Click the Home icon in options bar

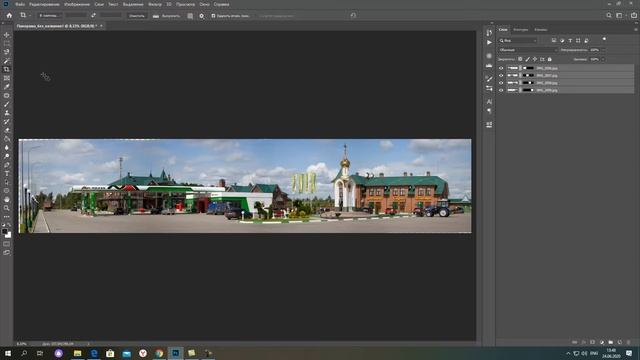coord(9,16)
